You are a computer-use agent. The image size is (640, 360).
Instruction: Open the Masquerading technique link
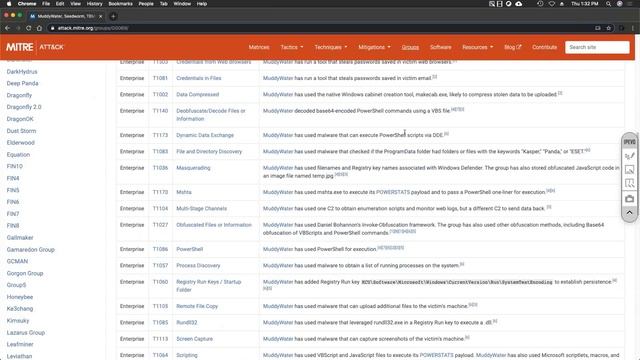pyautogui.click(x=193, y=168)
